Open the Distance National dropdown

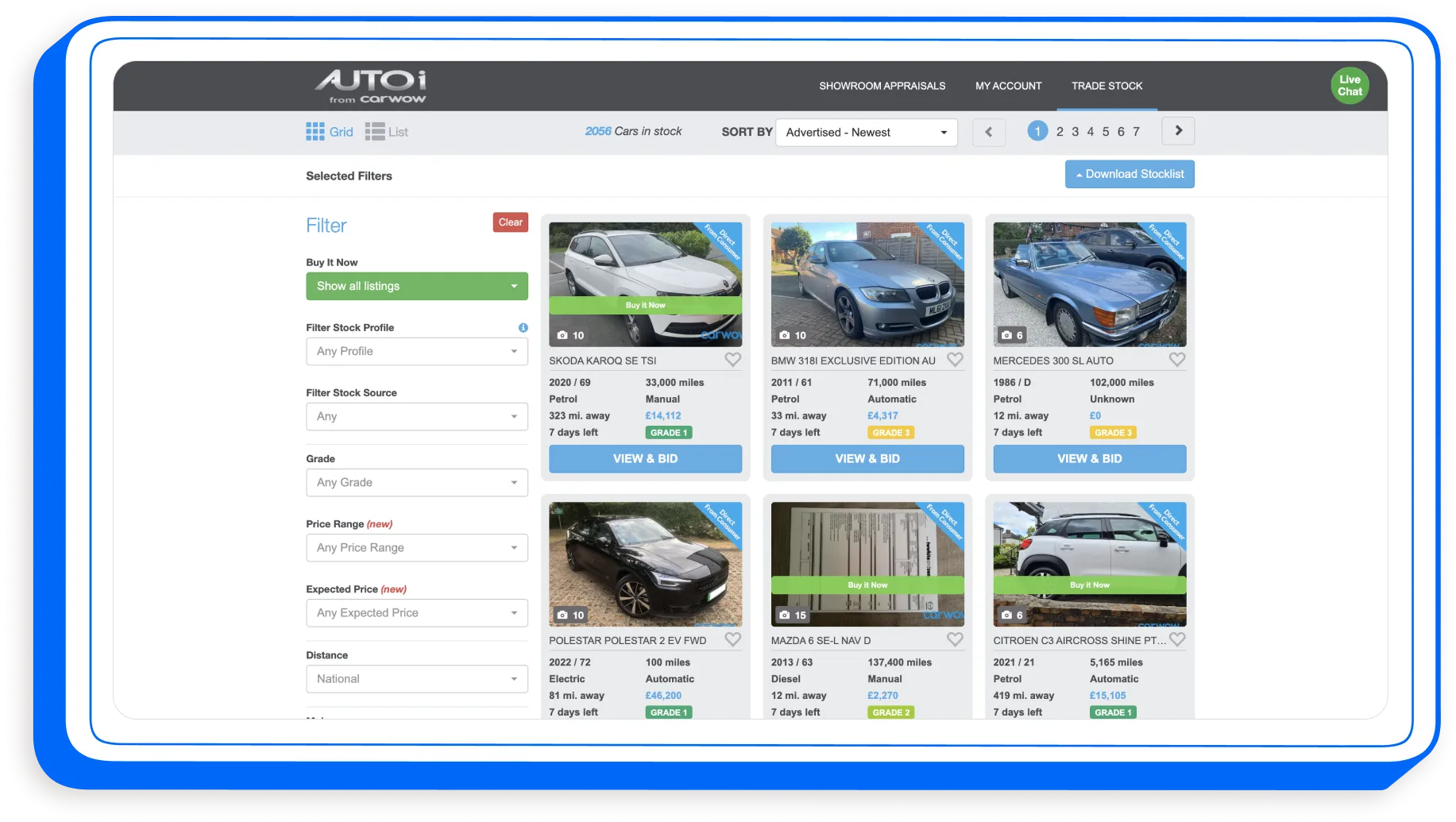tap(417, 678)
